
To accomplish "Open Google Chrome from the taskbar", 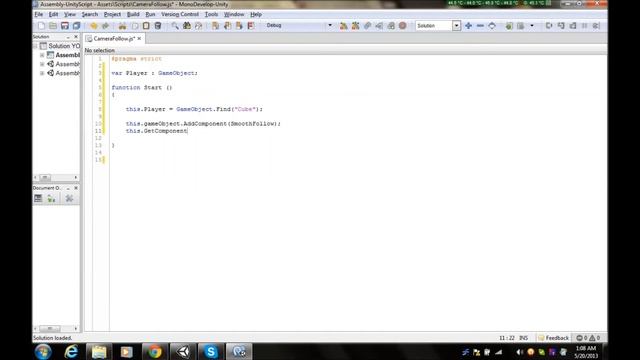I will click(155, 351).
